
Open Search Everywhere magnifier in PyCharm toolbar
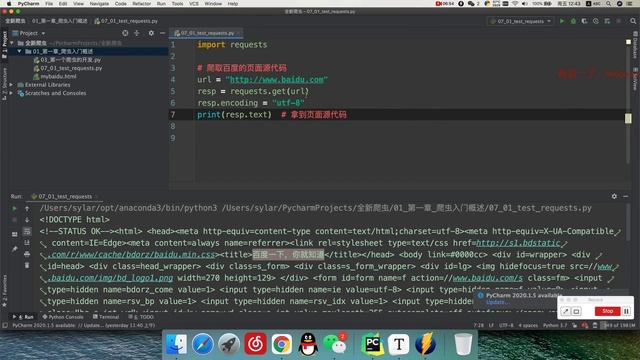click(x=633, y=21)
